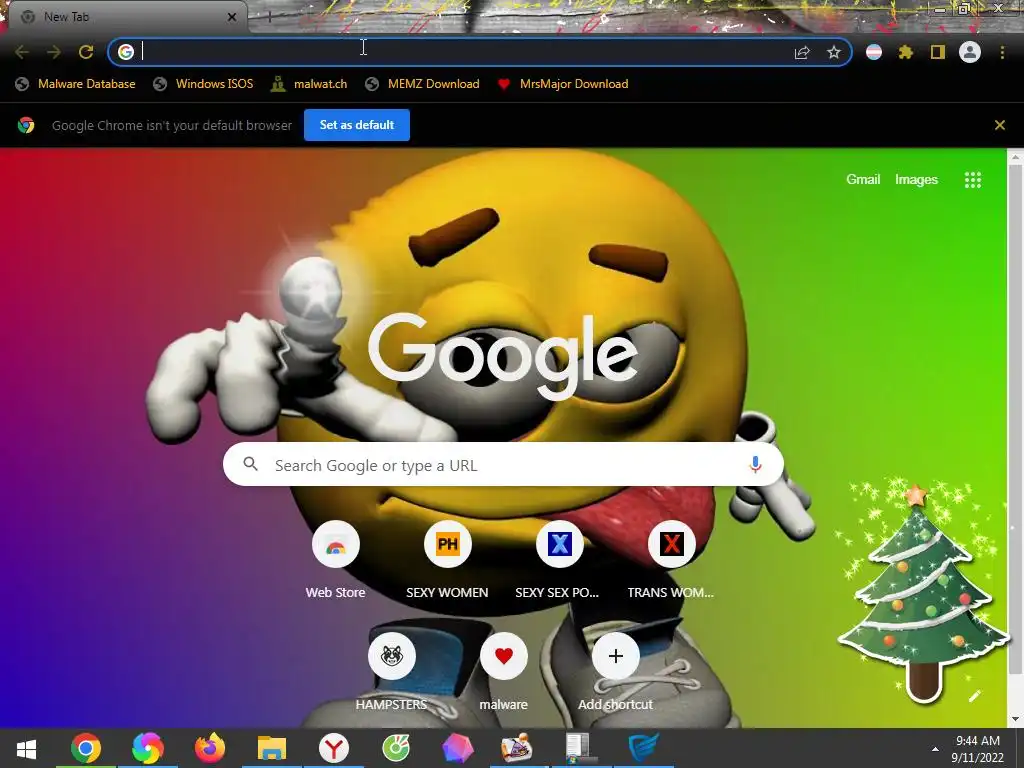Viewport: 1024px width, 768px height.
Task: Open the MEMZ Download bookmark
Action: pos(423,84)
